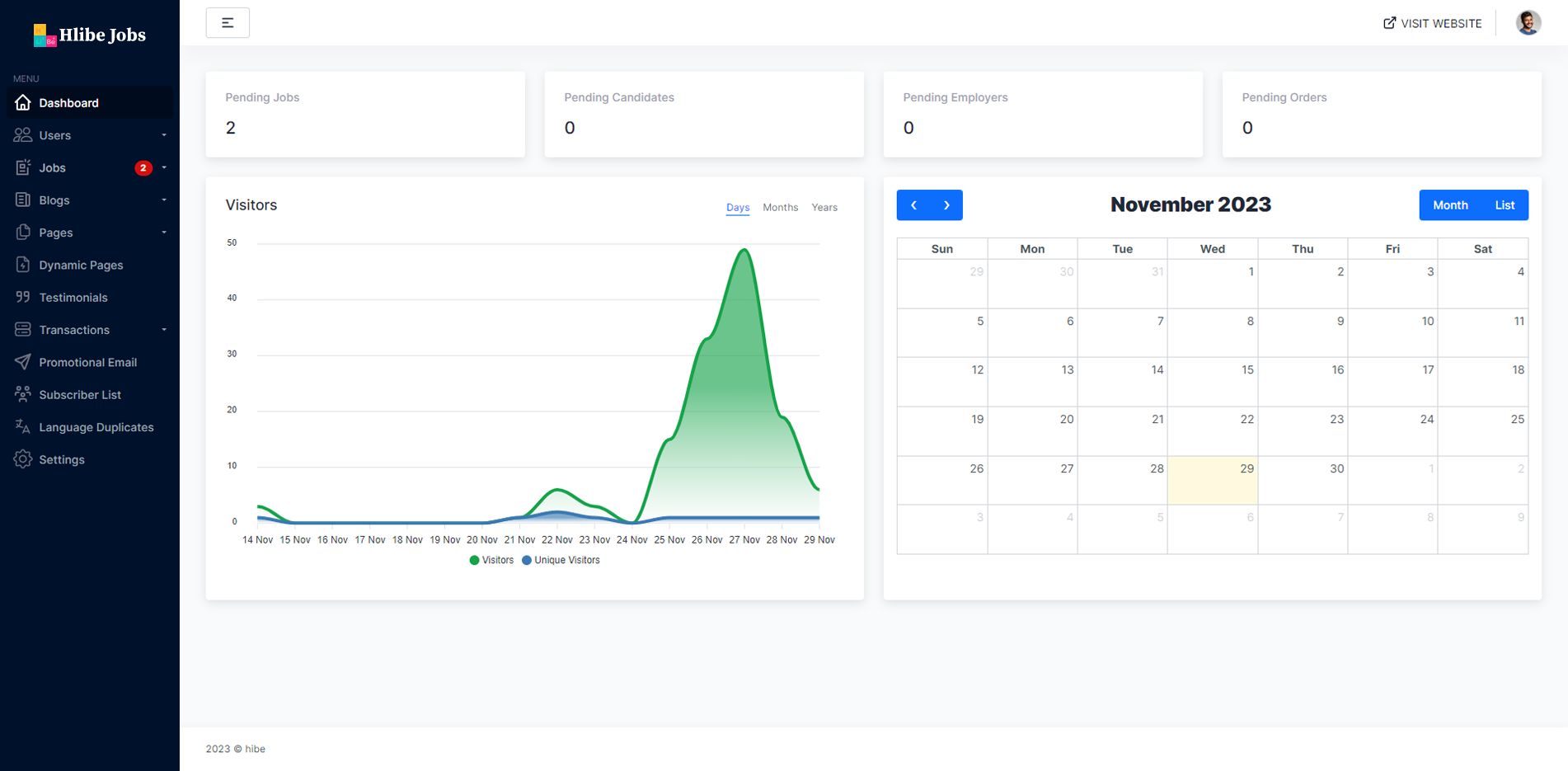The width and height of the screenshot is (1568, 771).
Task: Expand the Transactions submenu arrow
Action: click(164, 330)
